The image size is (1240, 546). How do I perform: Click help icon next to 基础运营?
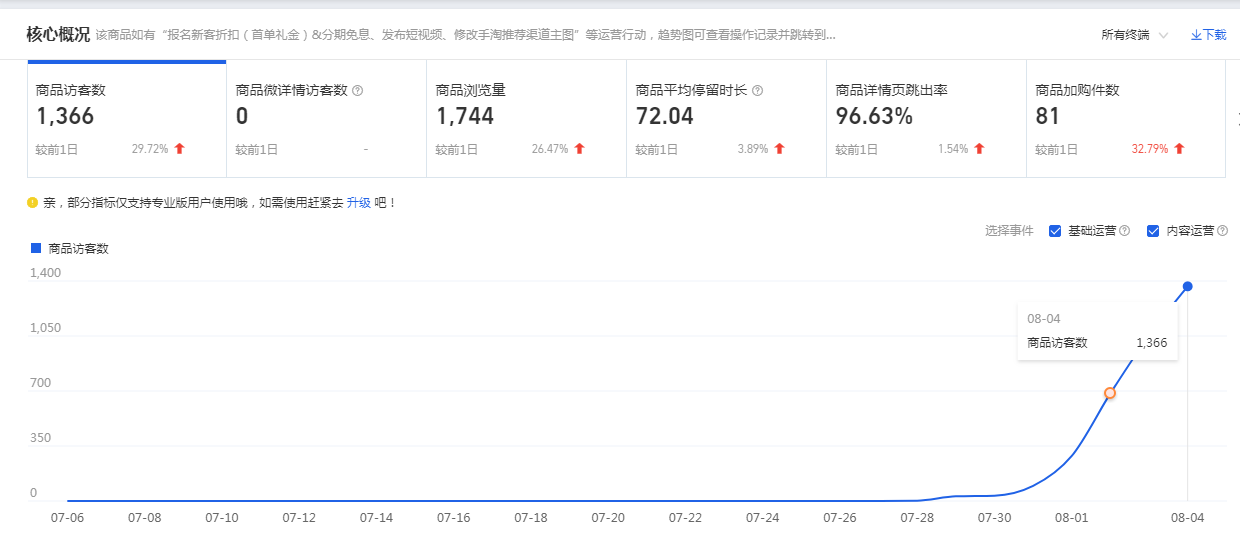click(1125, 231)
